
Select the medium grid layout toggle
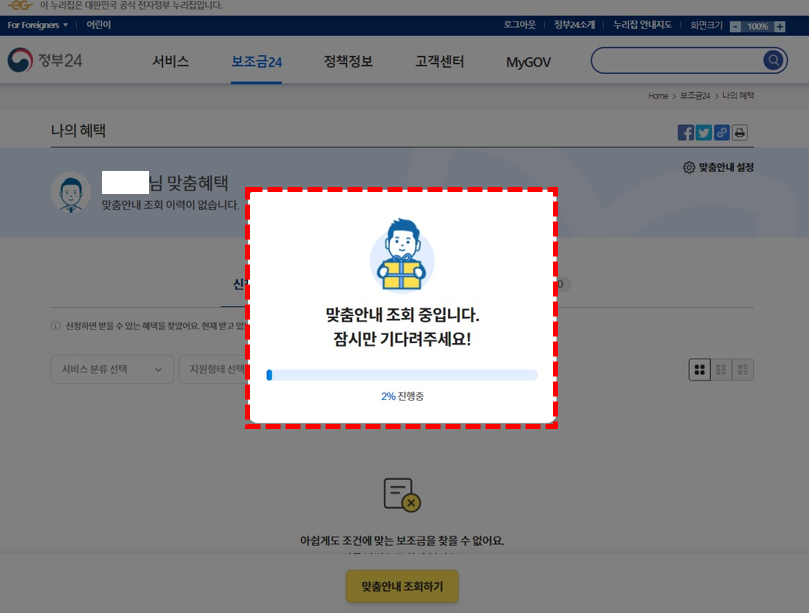pyautogui.click(x=721, y=369)
